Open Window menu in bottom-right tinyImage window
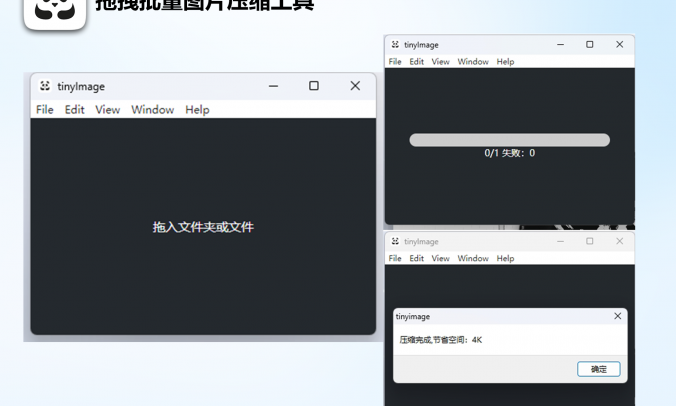 pyautogui.click(x=473, y=258)
